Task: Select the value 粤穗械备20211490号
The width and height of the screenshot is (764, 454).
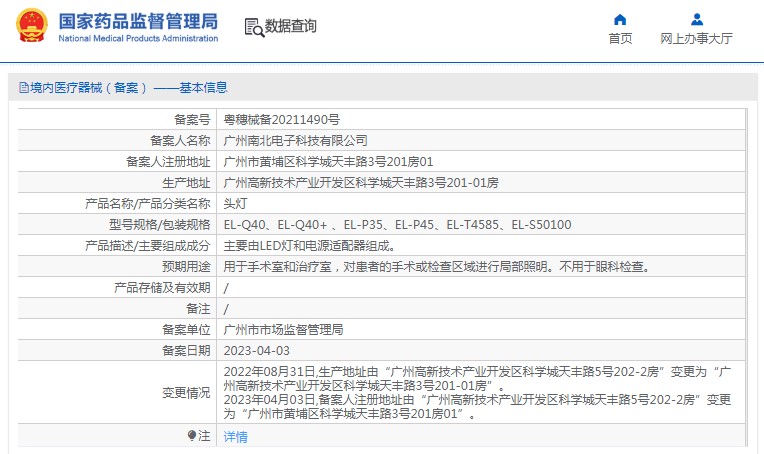Action: coord(282,119)
